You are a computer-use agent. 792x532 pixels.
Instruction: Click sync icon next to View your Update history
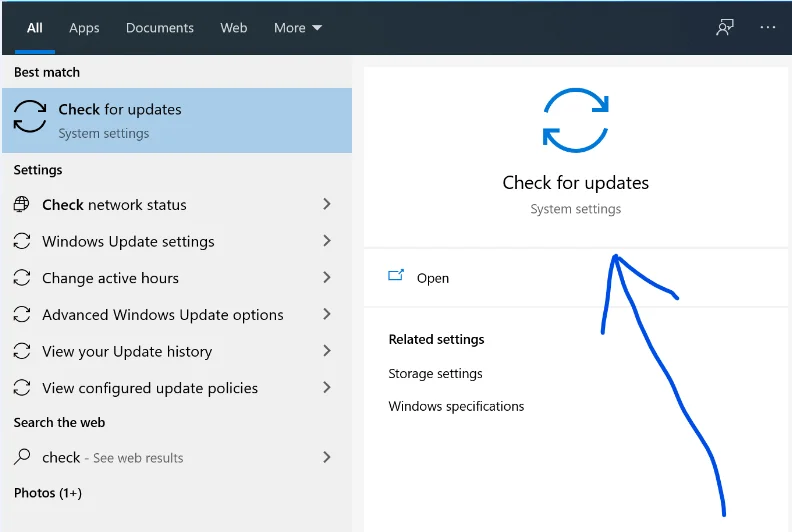tap(22, 351)
